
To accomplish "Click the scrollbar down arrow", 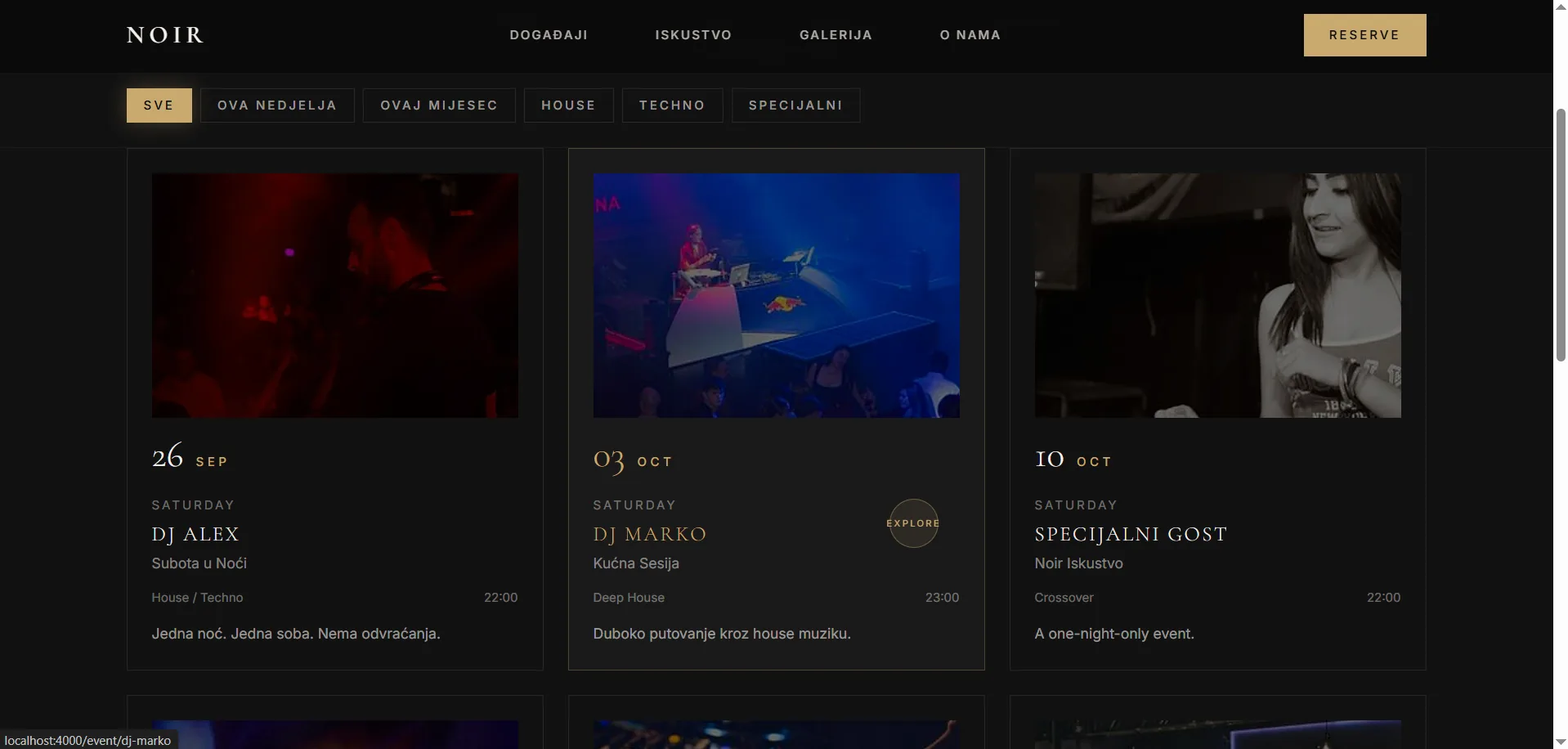I will click(1561, 742).
